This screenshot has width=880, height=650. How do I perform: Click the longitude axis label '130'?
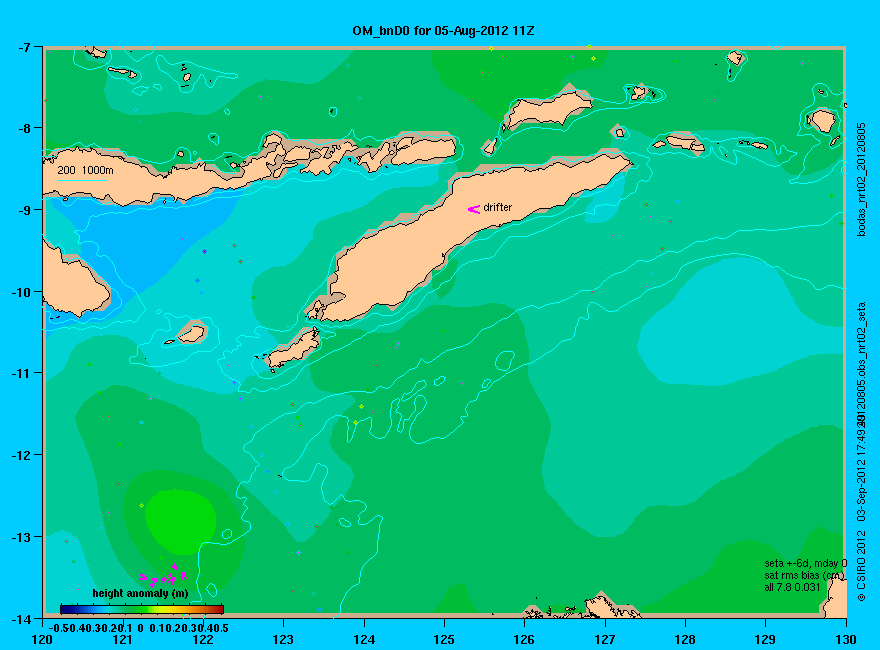coord(846,639)
